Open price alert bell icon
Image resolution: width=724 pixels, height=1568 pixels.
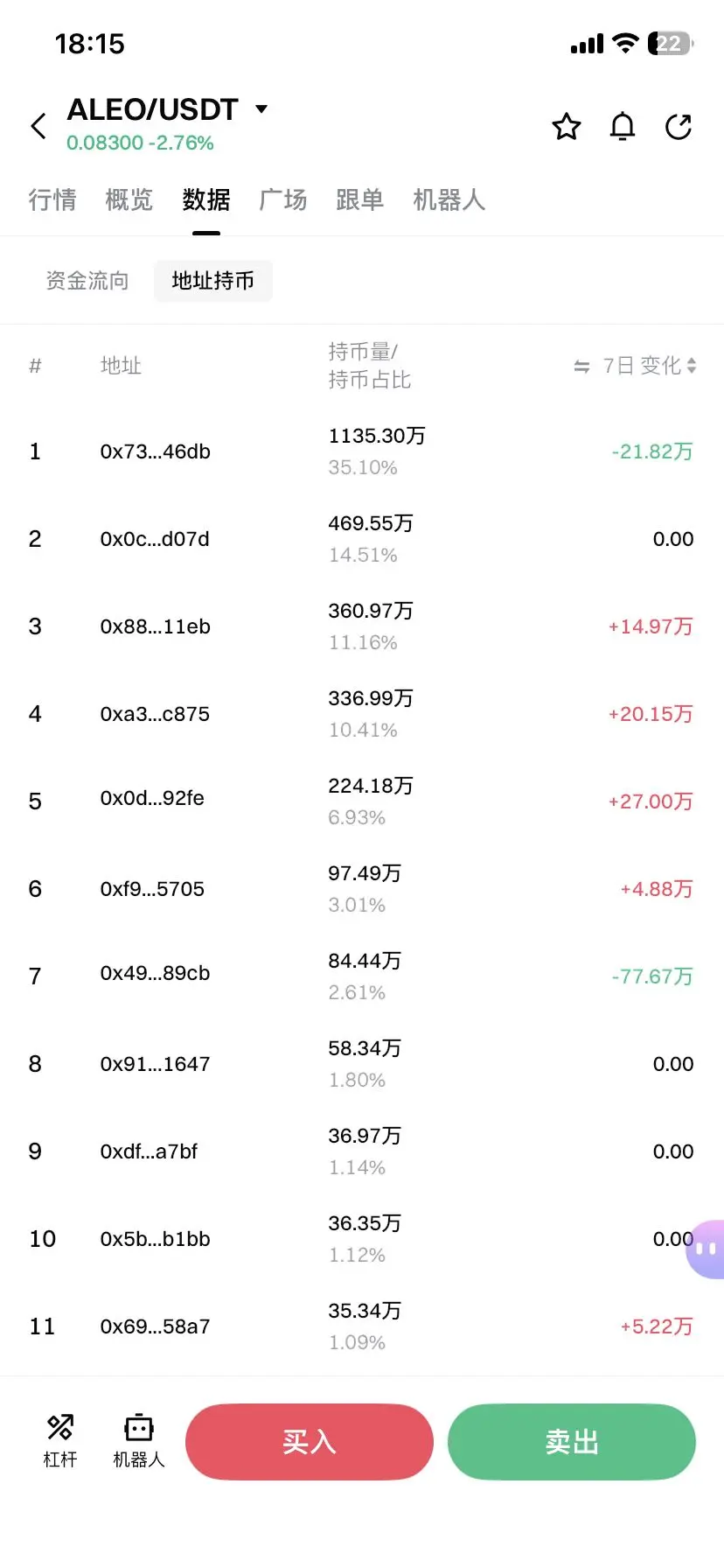pyautogui.click(x=623, y=127)
